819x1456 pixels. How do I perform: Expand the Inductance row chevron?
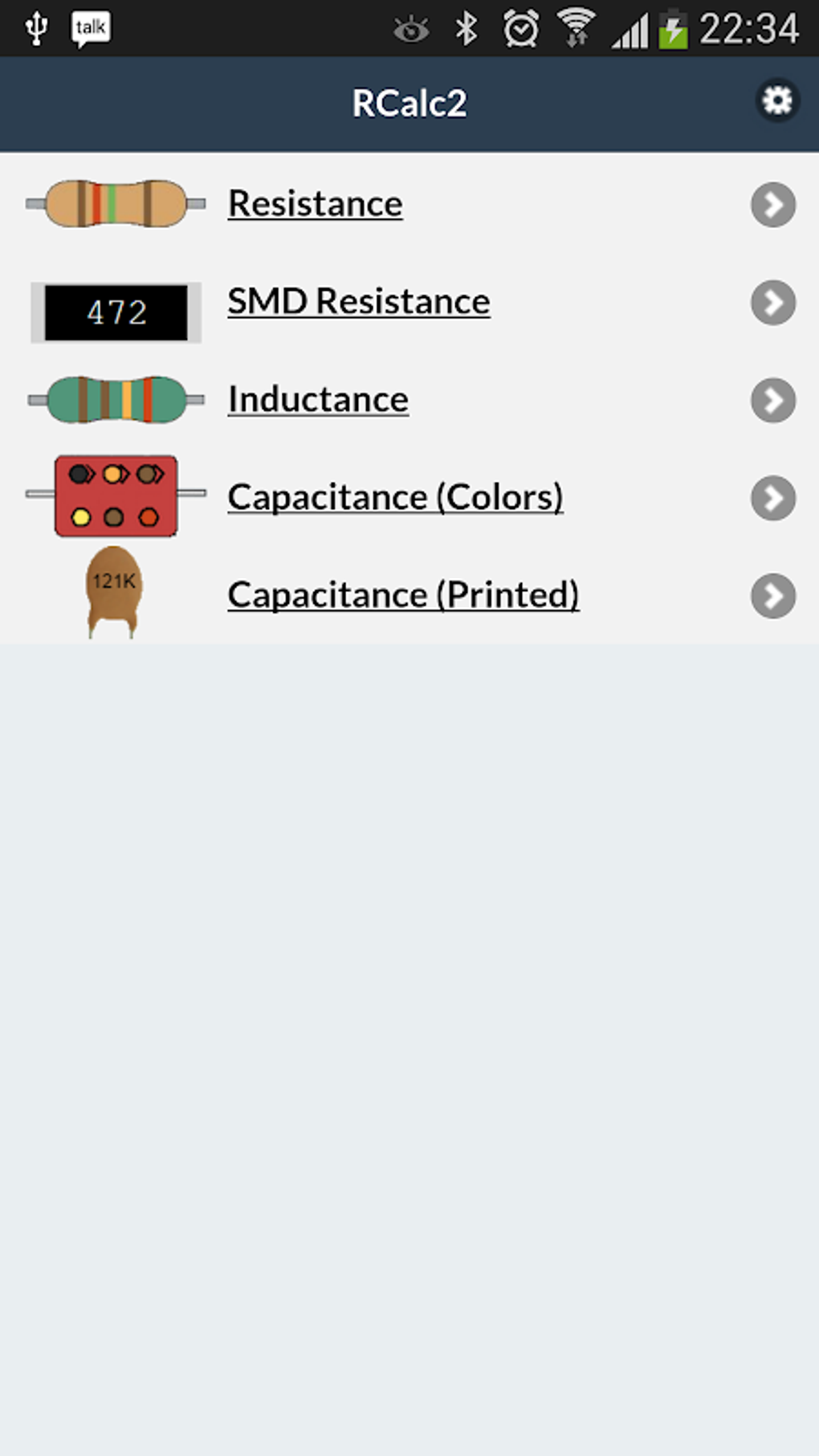coord(772,401)
